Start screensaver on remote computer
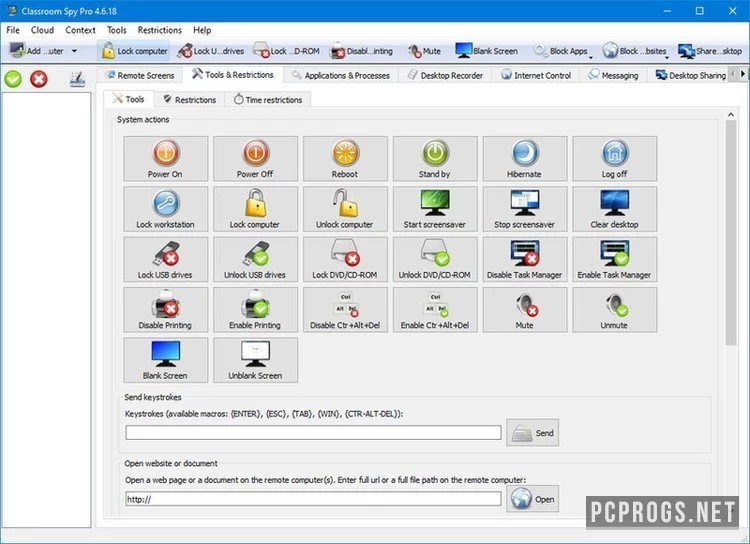The image size is (750, 544). pos(435,209)
